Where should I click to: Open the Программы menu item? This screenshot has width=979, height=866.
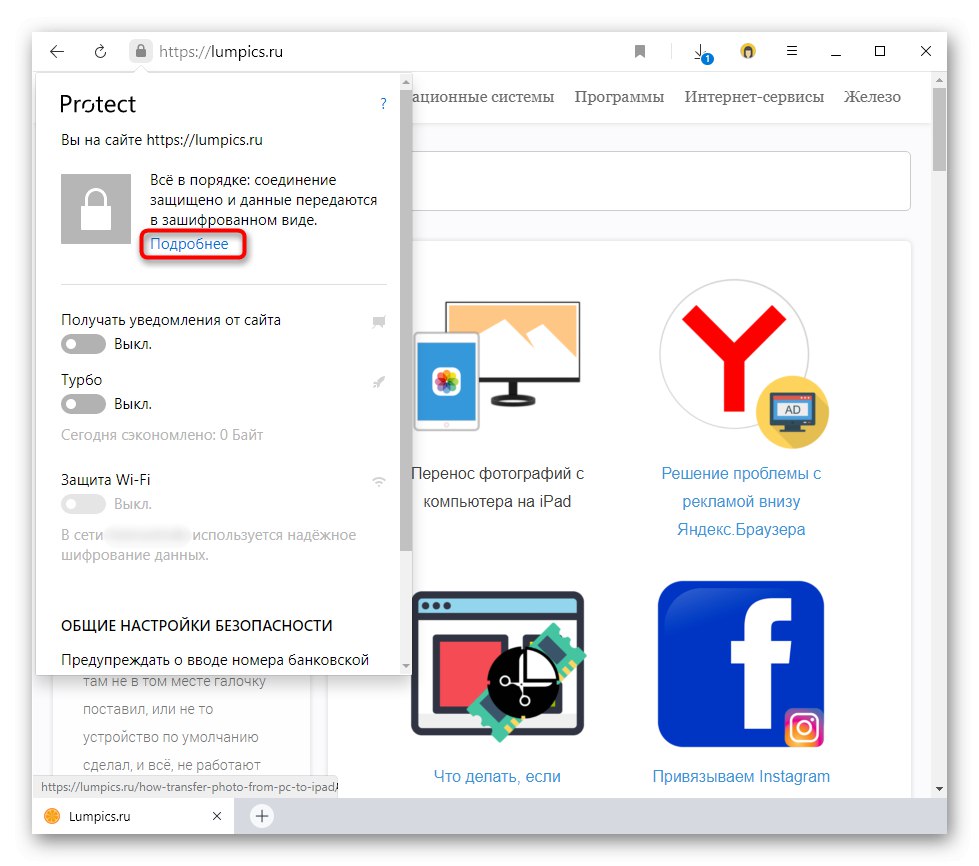coord(619,97)
